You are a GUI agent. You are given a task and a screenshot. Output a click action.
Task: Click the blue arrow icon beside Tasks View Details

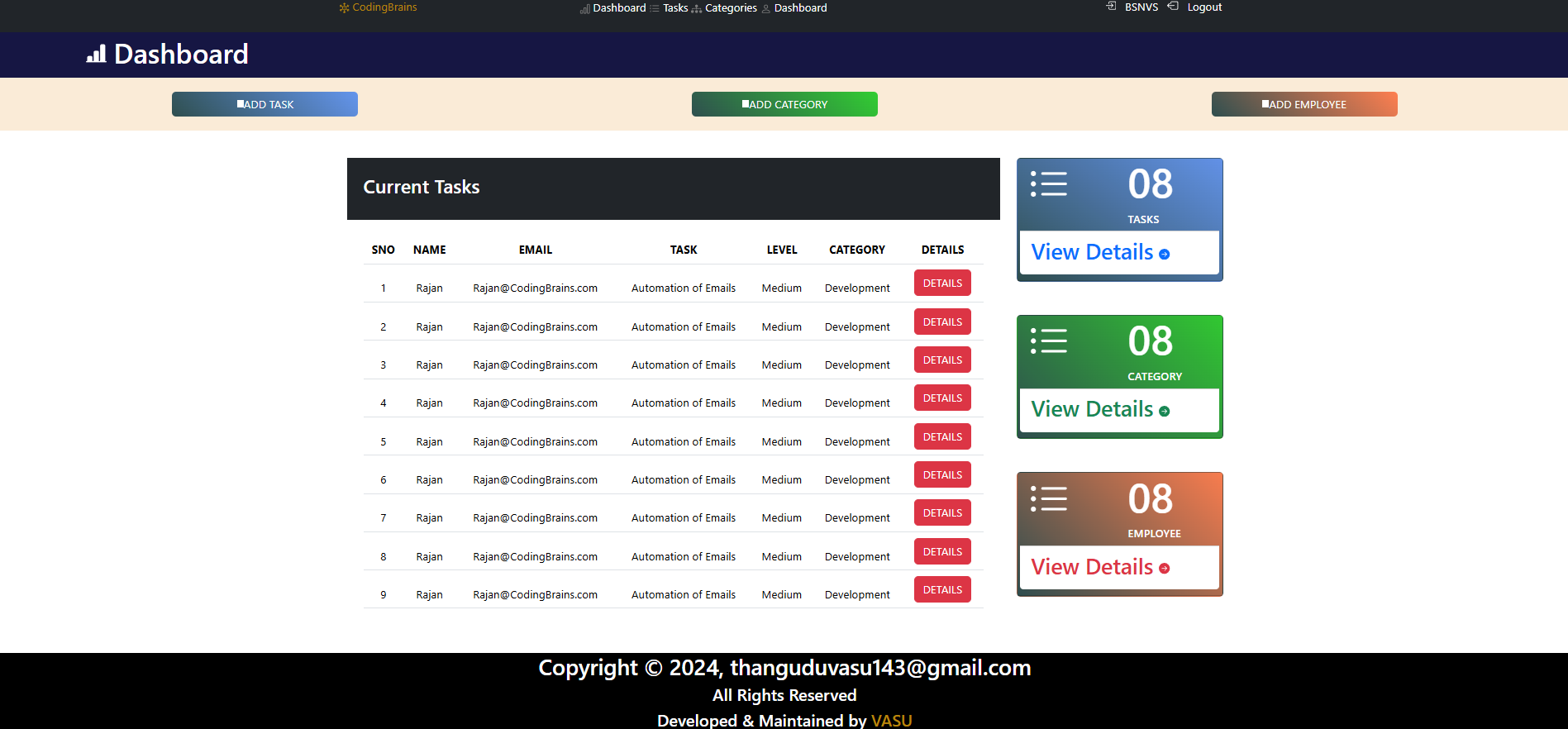[x=1164, y=255]
